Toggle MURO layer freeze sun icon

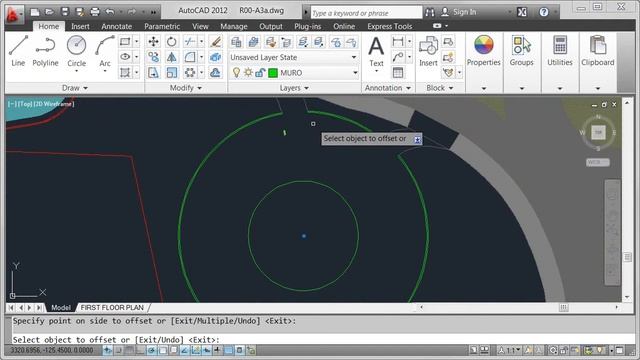pyautogui.click(x=248, y=73)
